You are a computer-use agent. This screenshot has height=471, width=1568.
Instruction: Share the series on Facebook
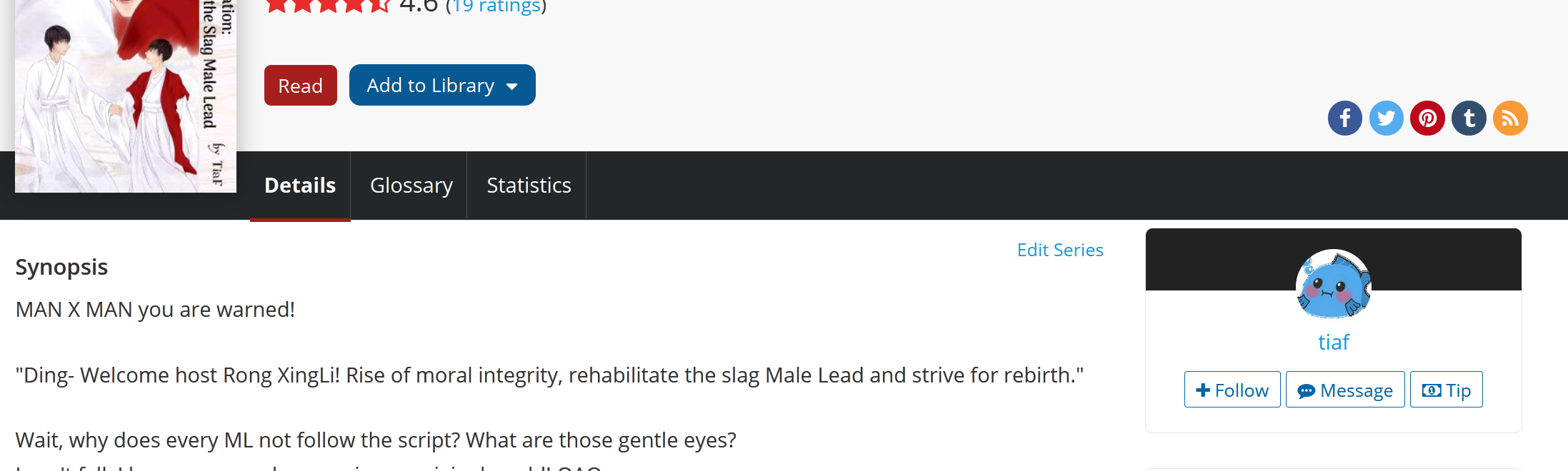coord(1344,118)
